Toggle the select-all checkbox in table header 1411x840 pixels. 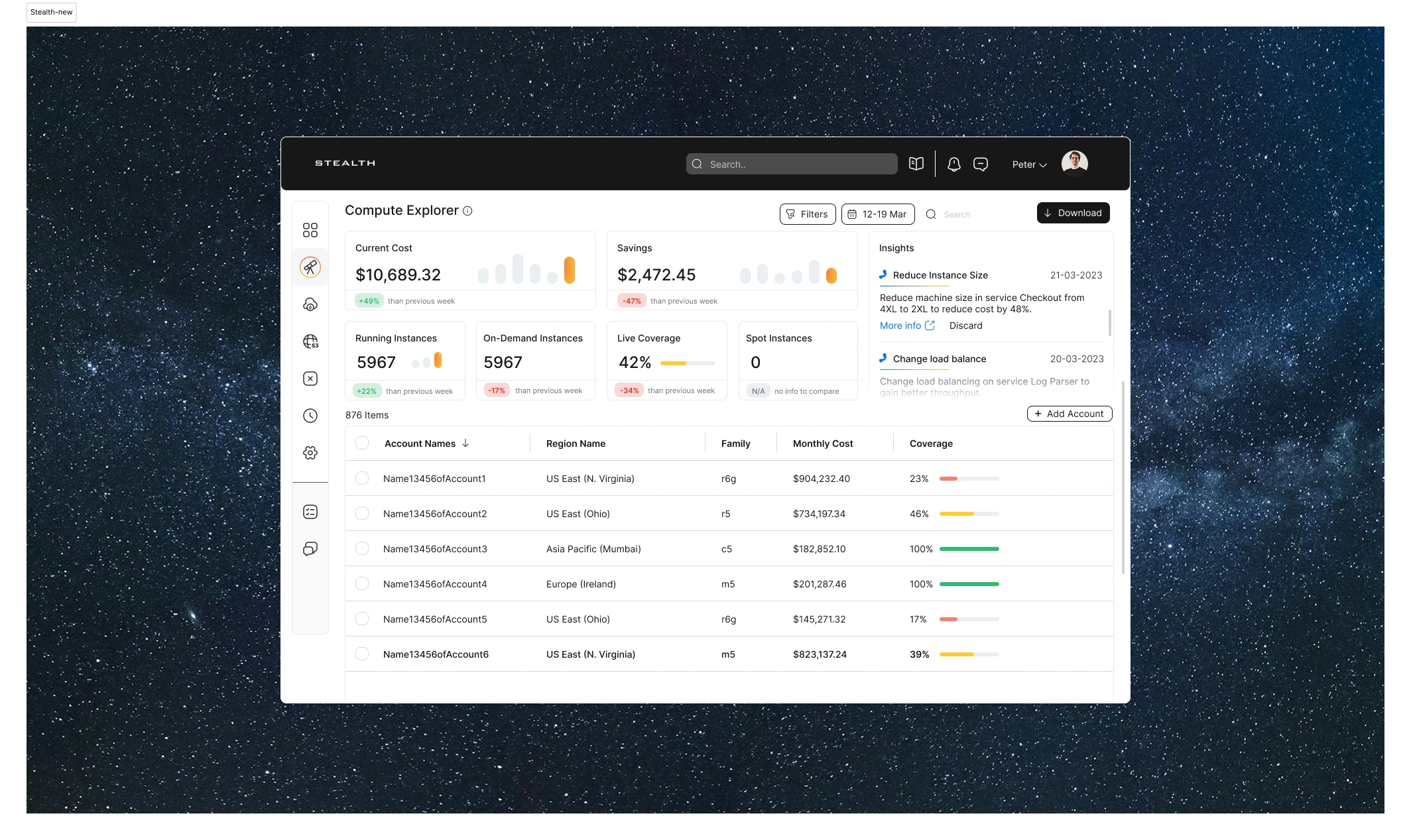pos(362,443)
